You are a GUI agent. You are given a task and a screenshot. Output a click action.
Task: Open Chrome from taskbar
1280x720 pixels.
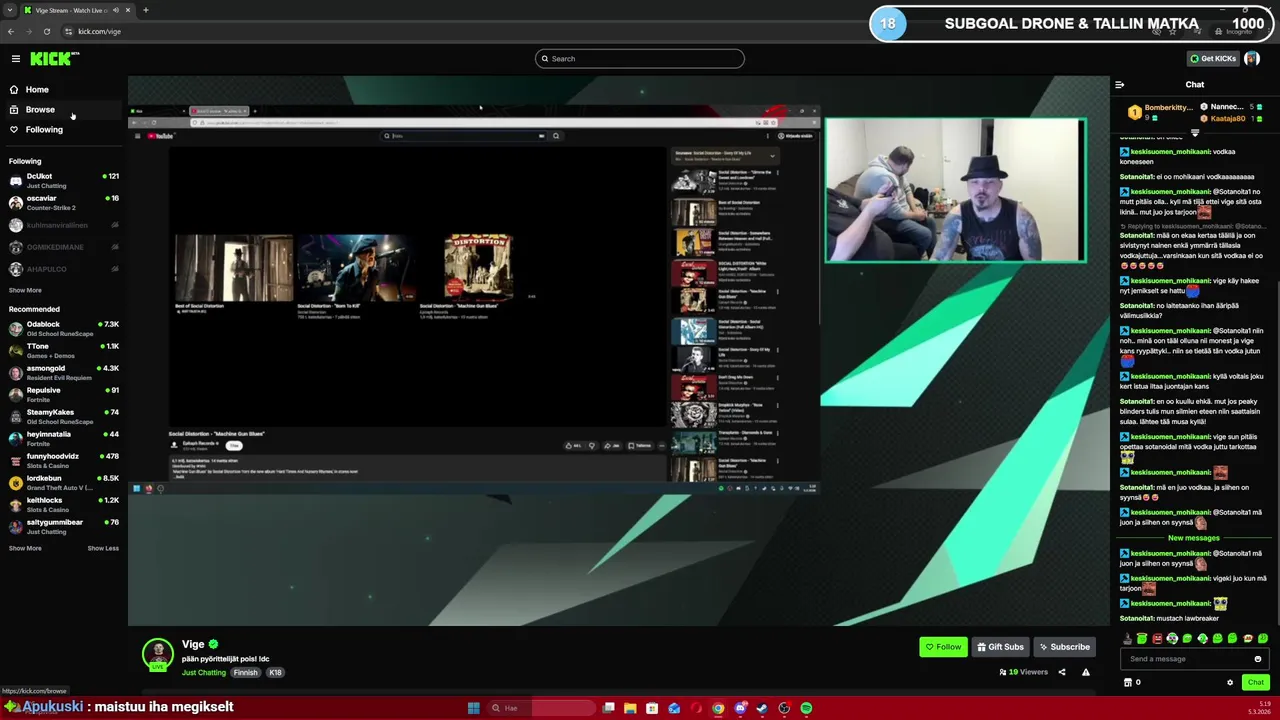(718, 708)
